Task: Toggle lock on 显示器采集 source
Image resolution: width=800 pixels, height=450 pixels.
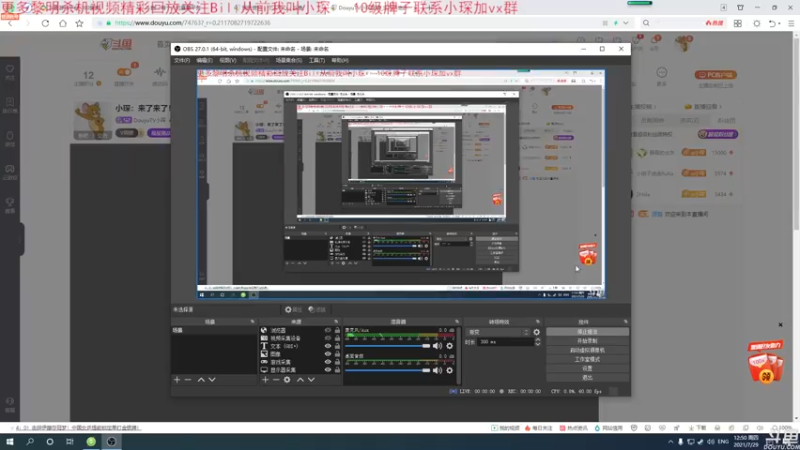Action: pos(337,370)
